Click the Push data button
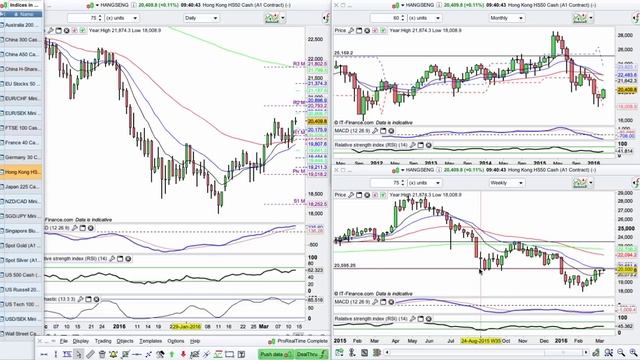Viewport: 640px width, 360px height. (275, 354)
